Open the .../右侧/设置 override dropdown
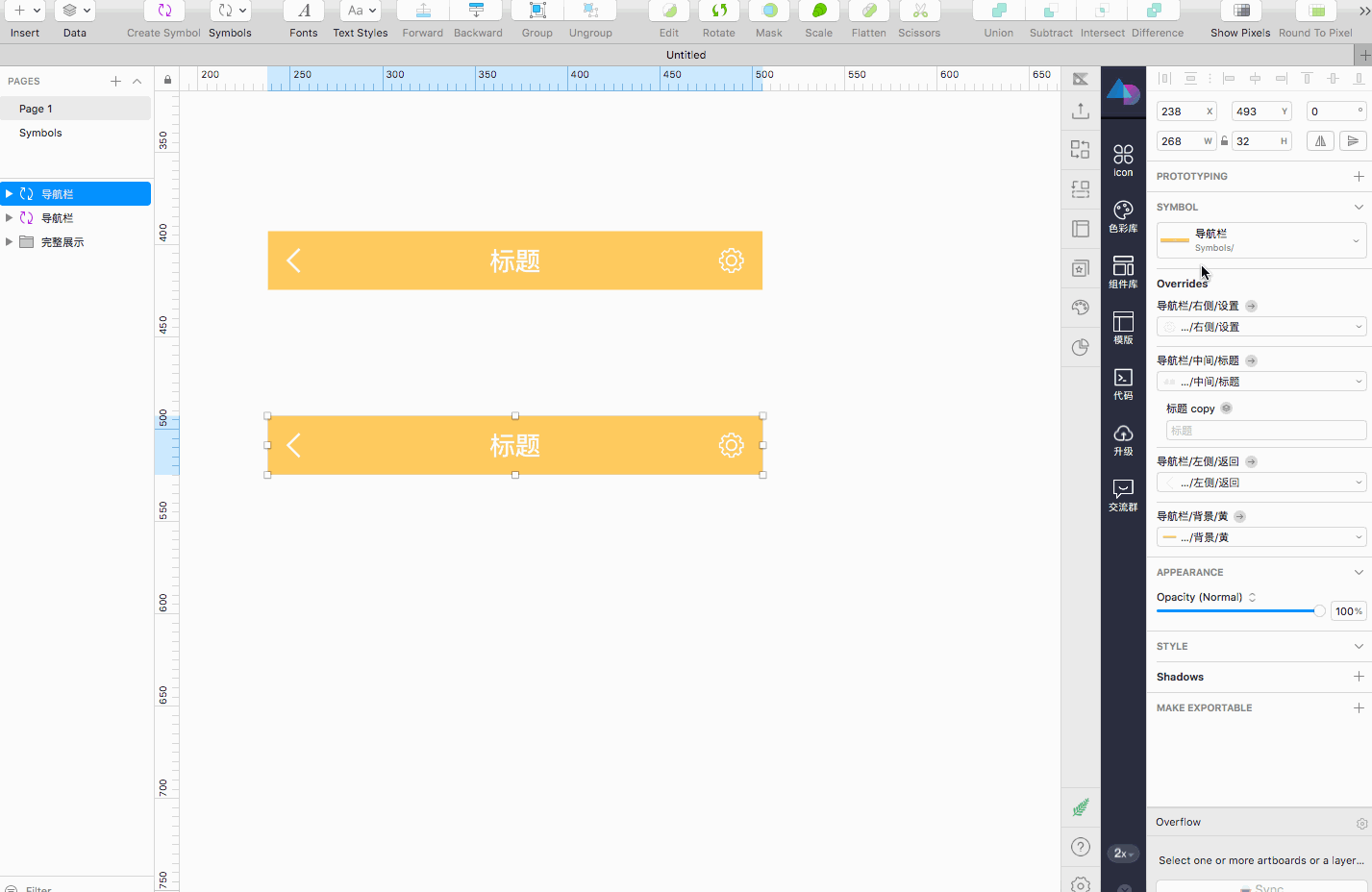The height and width of the screenshot is (892, 1372). (1261, 327)
